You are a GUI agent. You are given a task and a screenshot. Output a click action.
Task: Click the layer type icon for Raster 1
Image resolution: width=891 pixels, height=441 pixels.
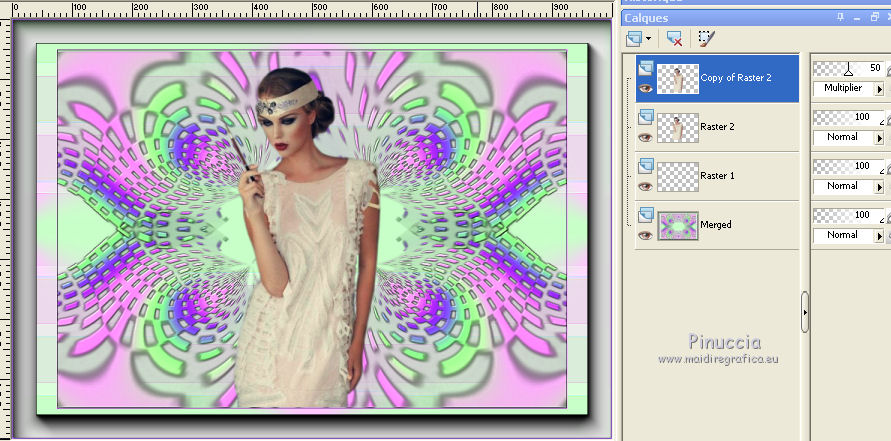[x=645, y=166]
